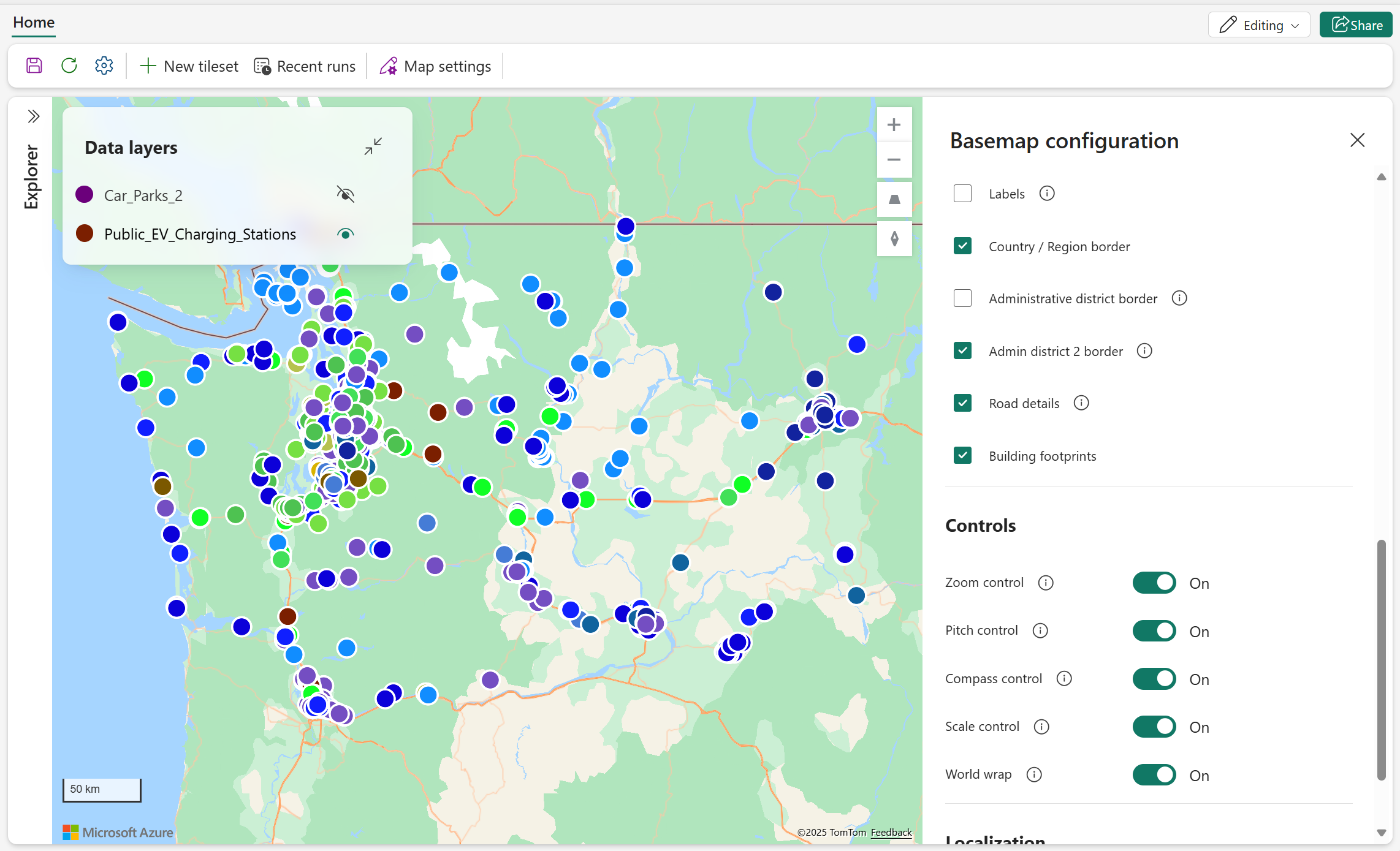
Task: Turn off the World wrap toggle
Action: (x=1154, y=775)
